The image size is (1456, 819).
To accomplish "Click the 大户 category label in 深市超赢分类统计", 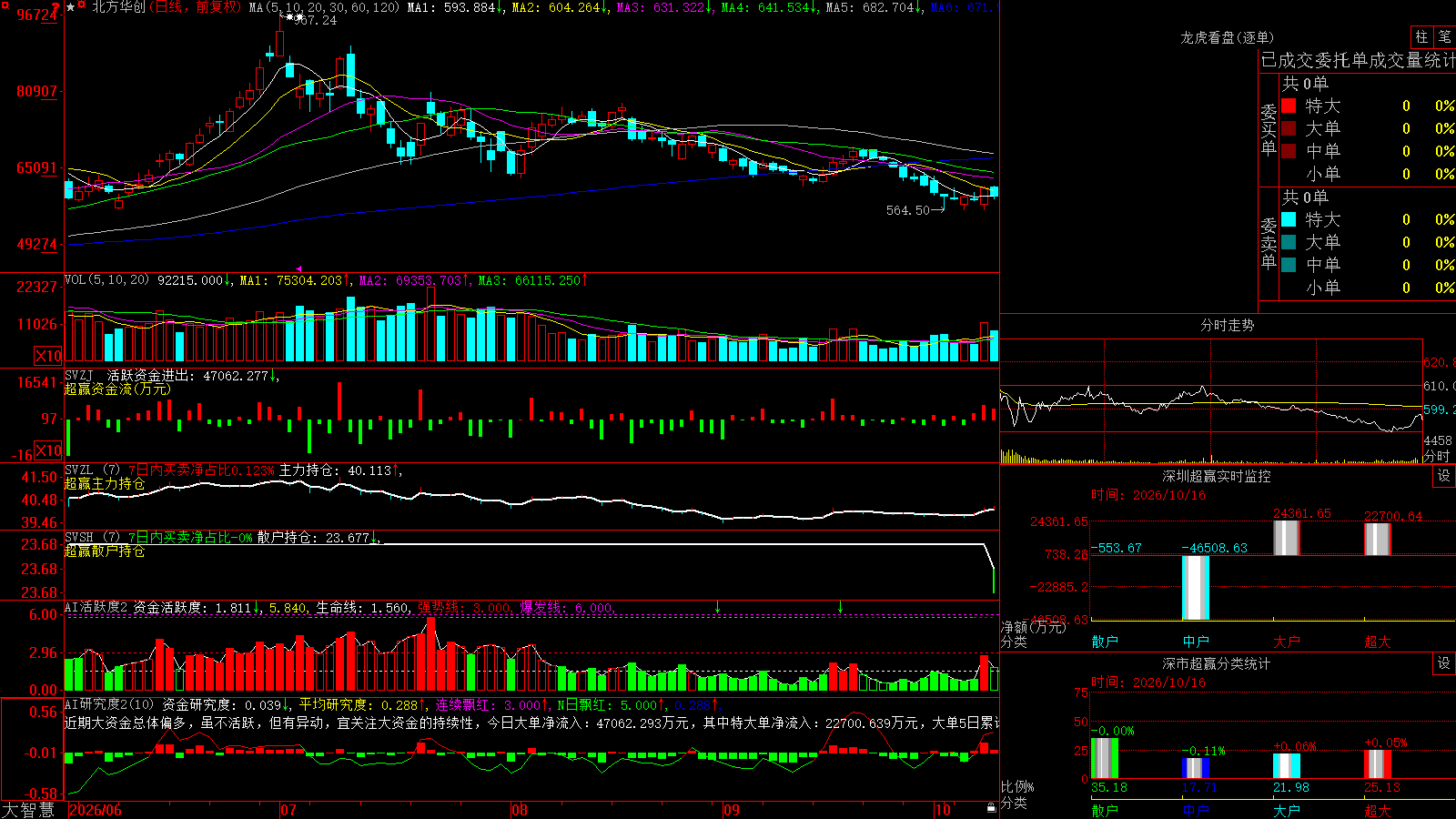I will 1287,810.
